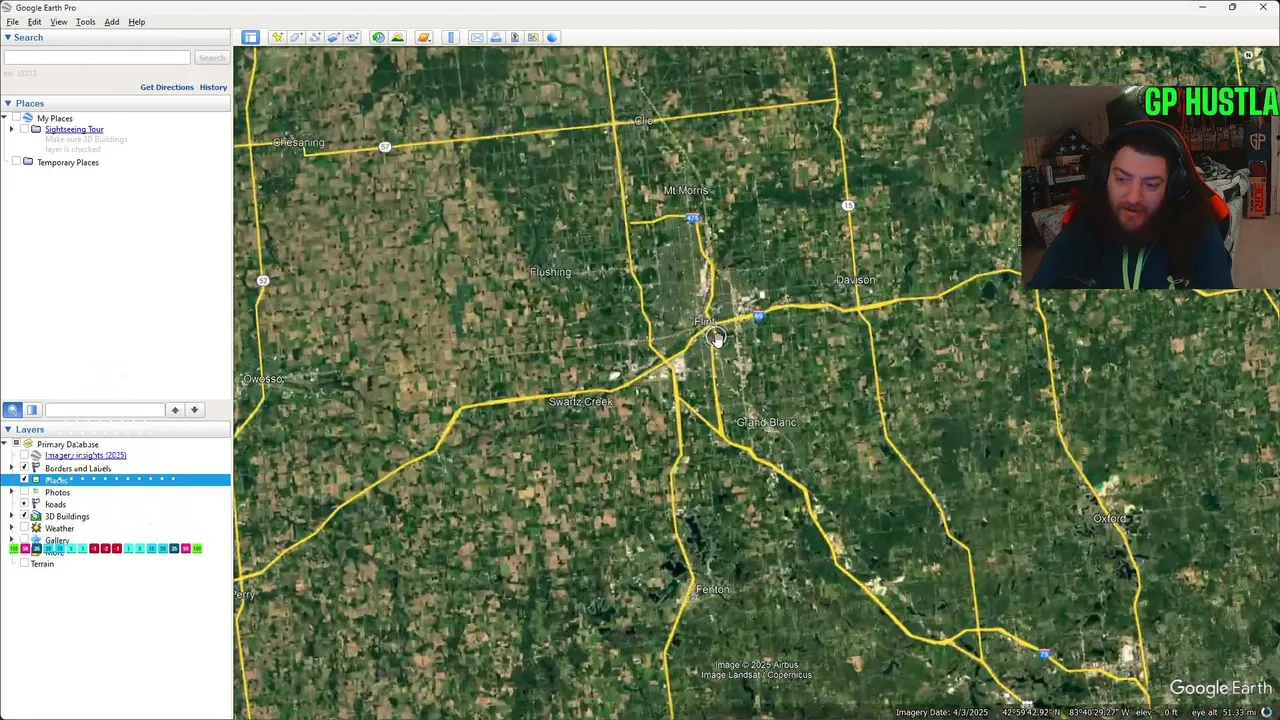Check the My Places checkbox
Image resolution: width=1280 pixels, height=720 pixels.
pos(16,118)
